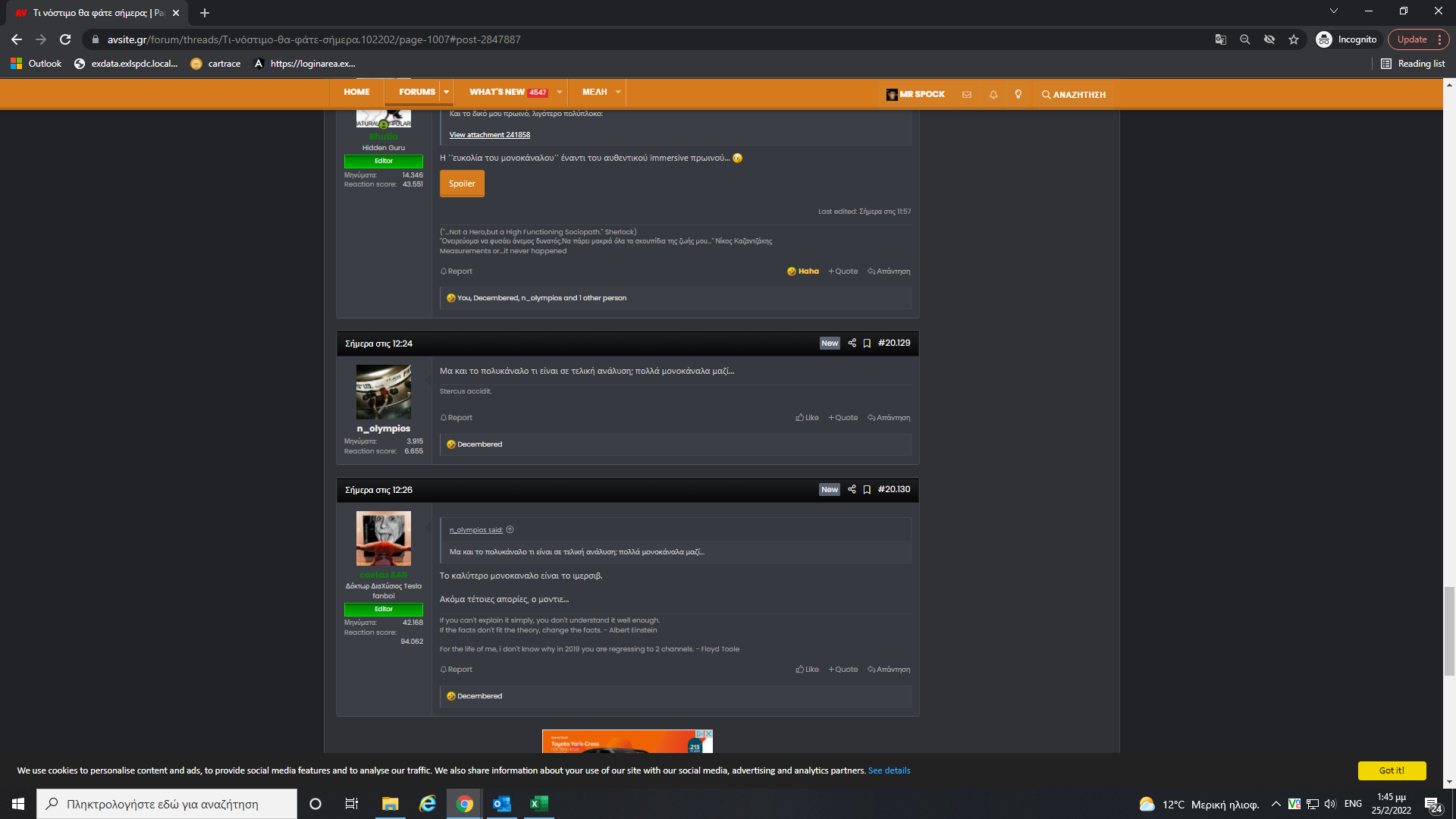Click the address bar URL
The width and height of the screenshot is (1456, 819).
(314, 39)
